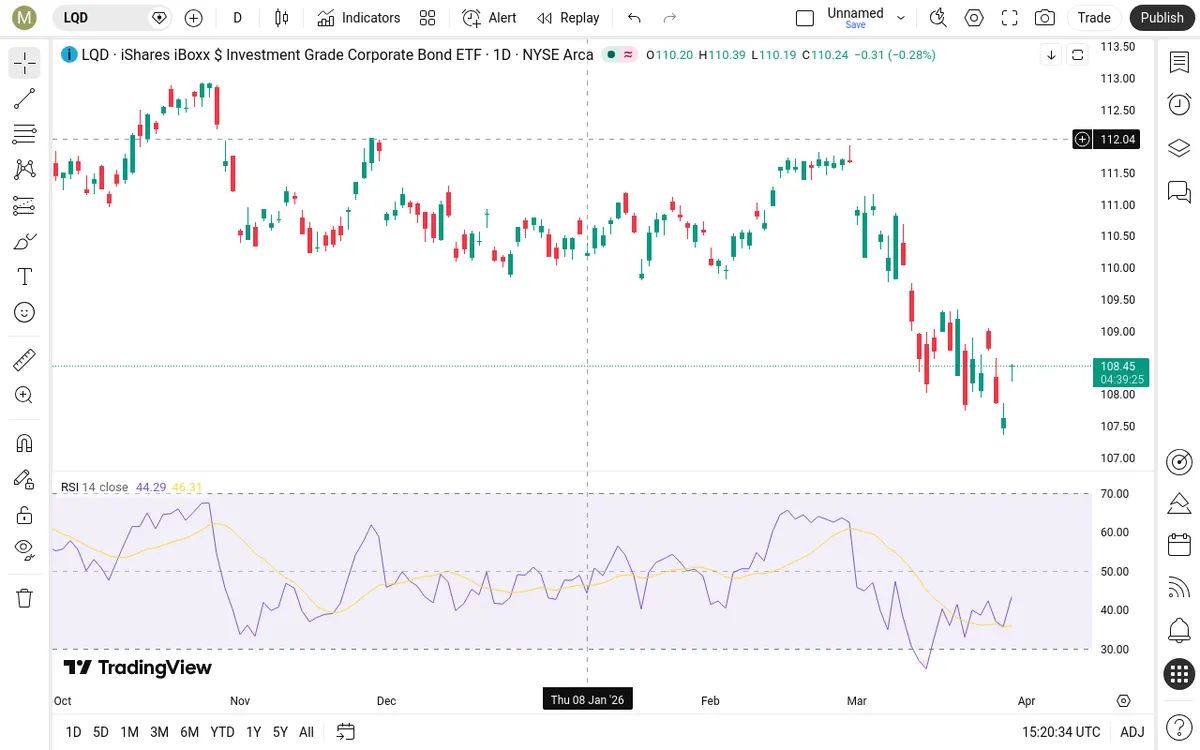
Task: Add symbol to compare with plus icon
Action: click(194, 18)
